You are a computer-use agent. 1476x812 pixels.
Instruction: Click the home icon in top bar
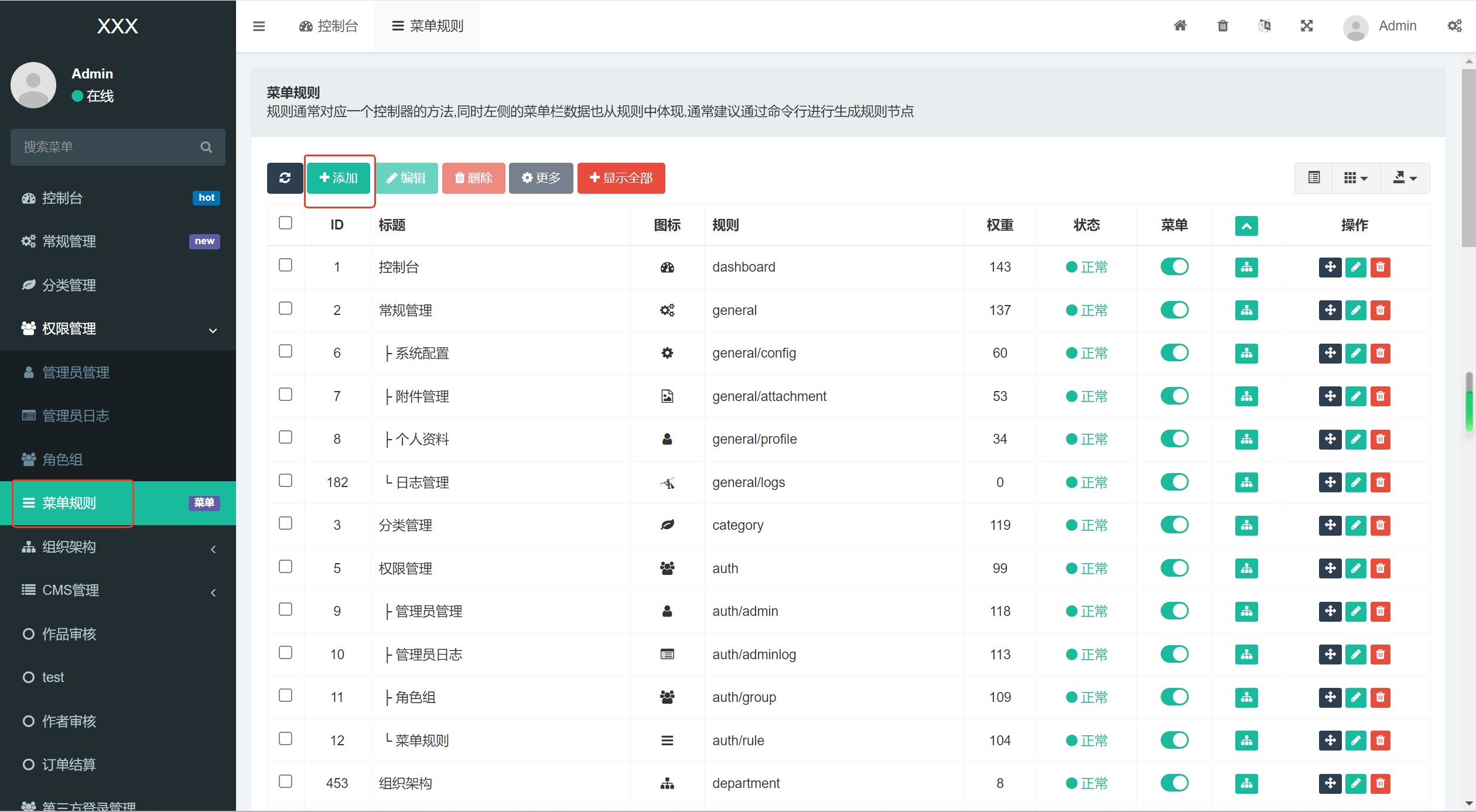[1180, 26]
